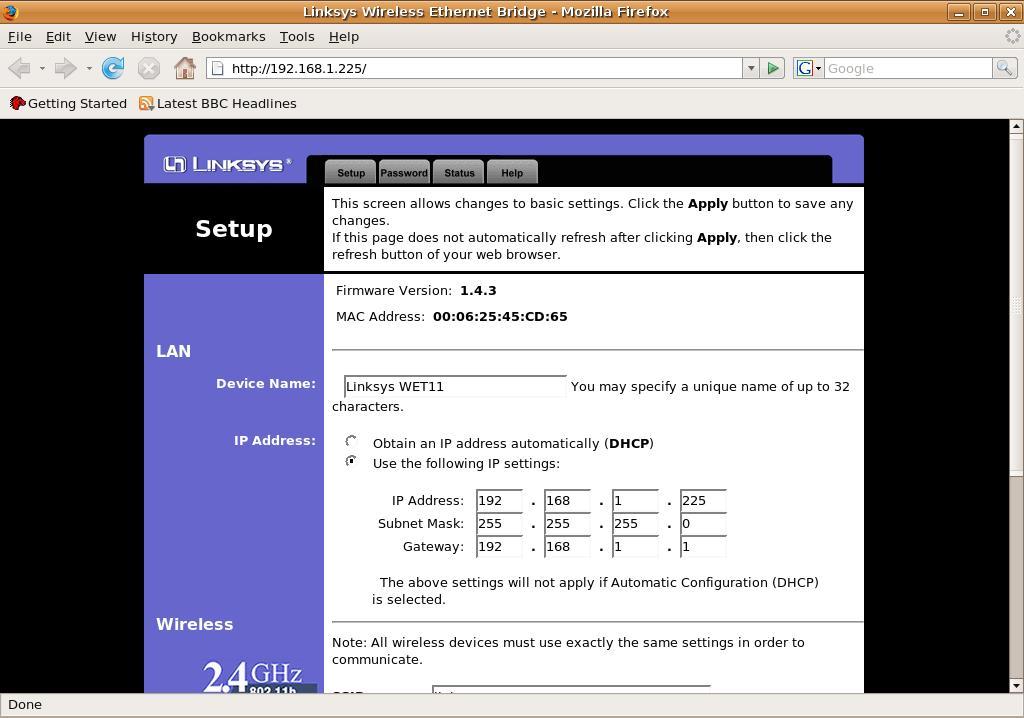Click the Gateway first octet field
1024x718 pixels.
coord(500,546)
